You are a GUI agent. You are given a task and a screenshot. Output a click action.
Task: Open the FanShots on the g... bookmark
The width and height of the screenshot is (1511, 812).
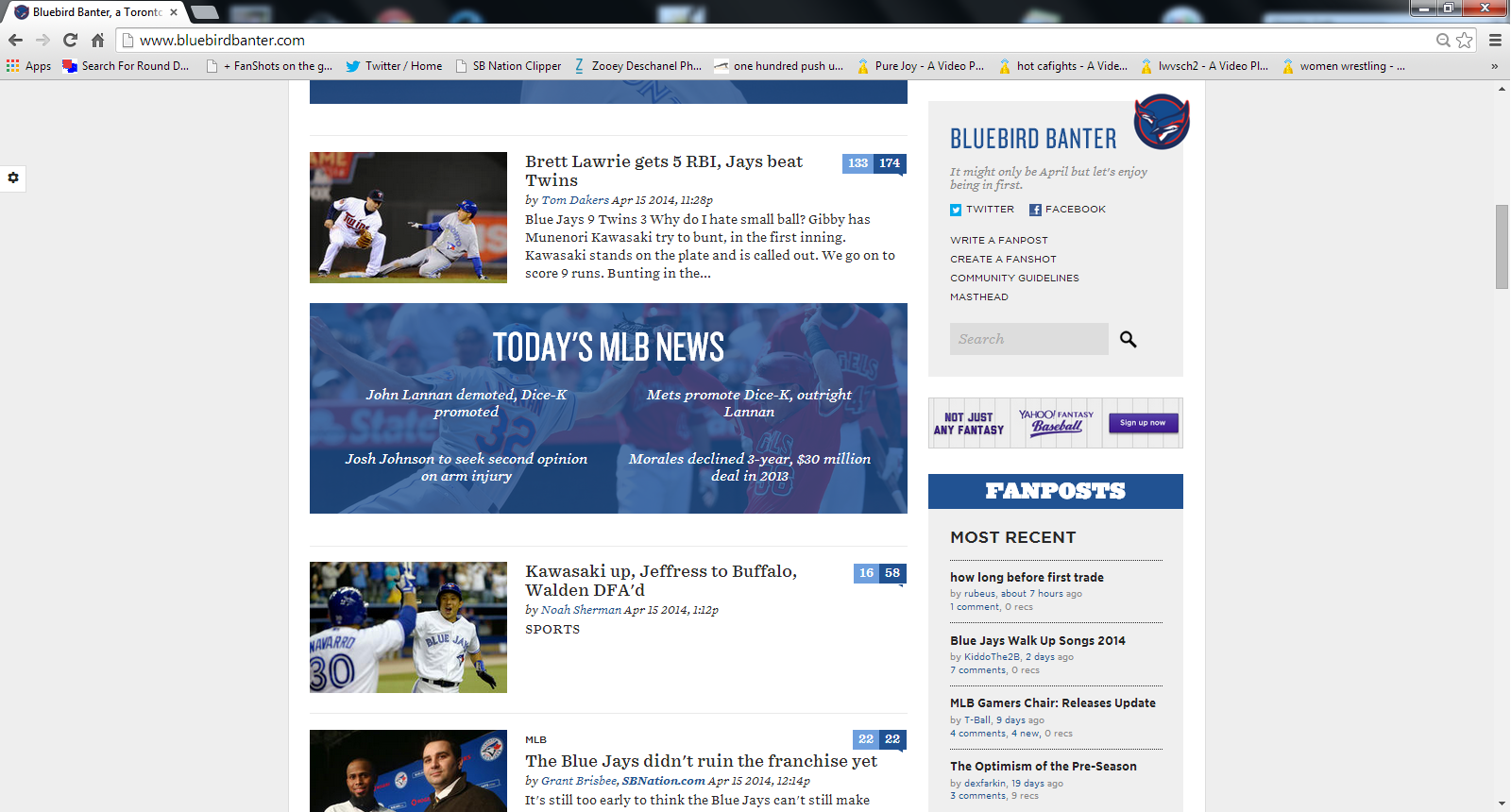269,66
